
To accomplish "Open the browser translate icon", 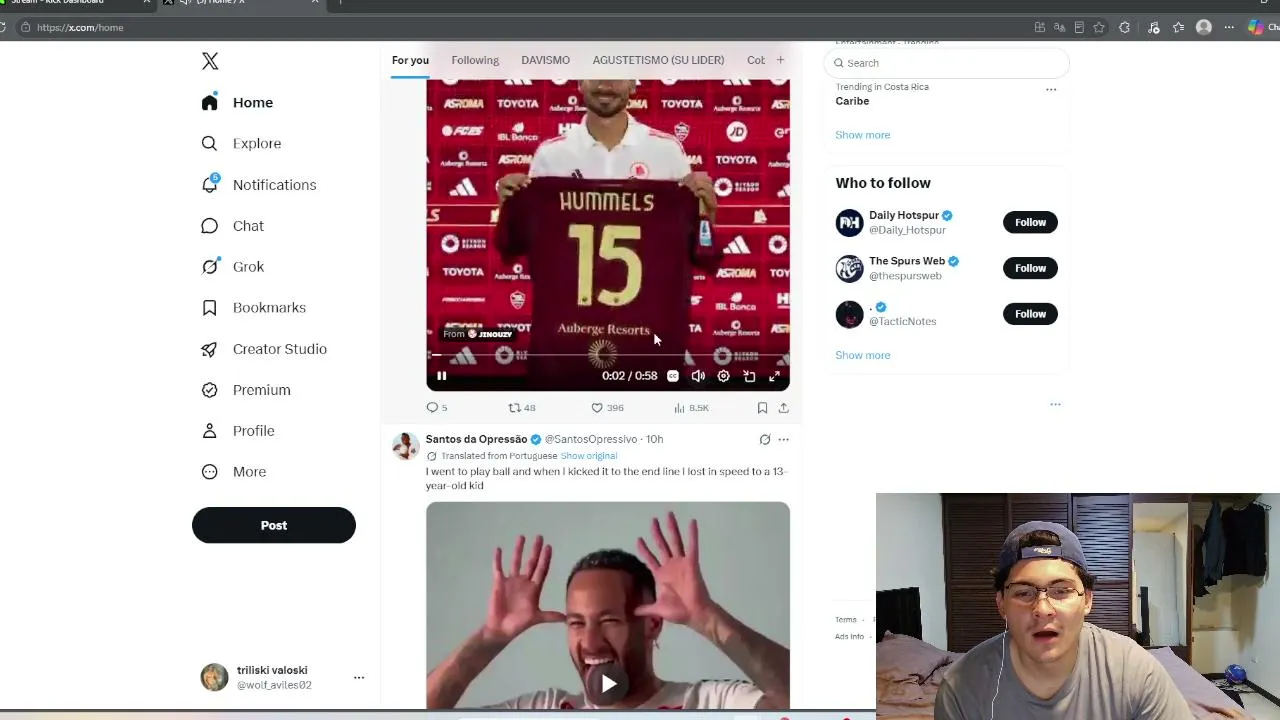I will click(1059, 27).
